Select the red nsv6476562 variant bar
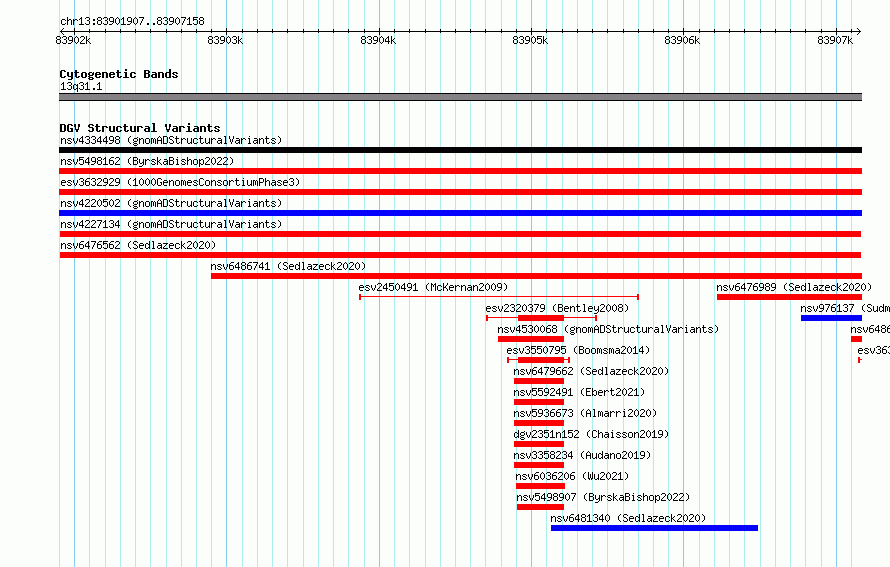The height and width of the screenshot is (567, 890). tap(460, 255)
